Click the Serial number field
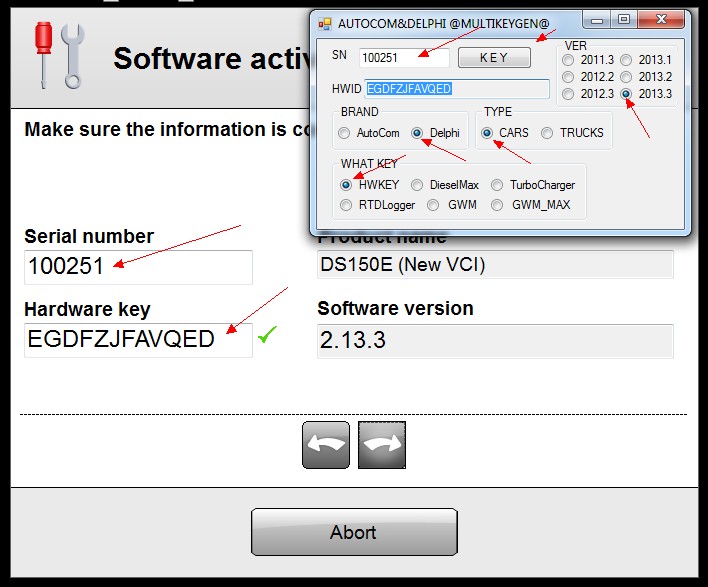Viewport: 708px width, 587px height. click(138, 267)
